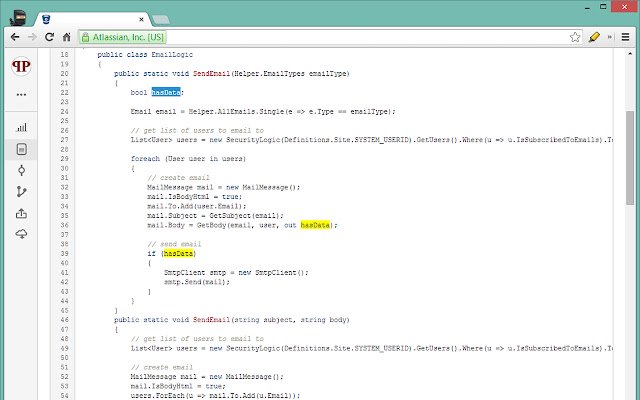Click line number 18

pos(64,55)
